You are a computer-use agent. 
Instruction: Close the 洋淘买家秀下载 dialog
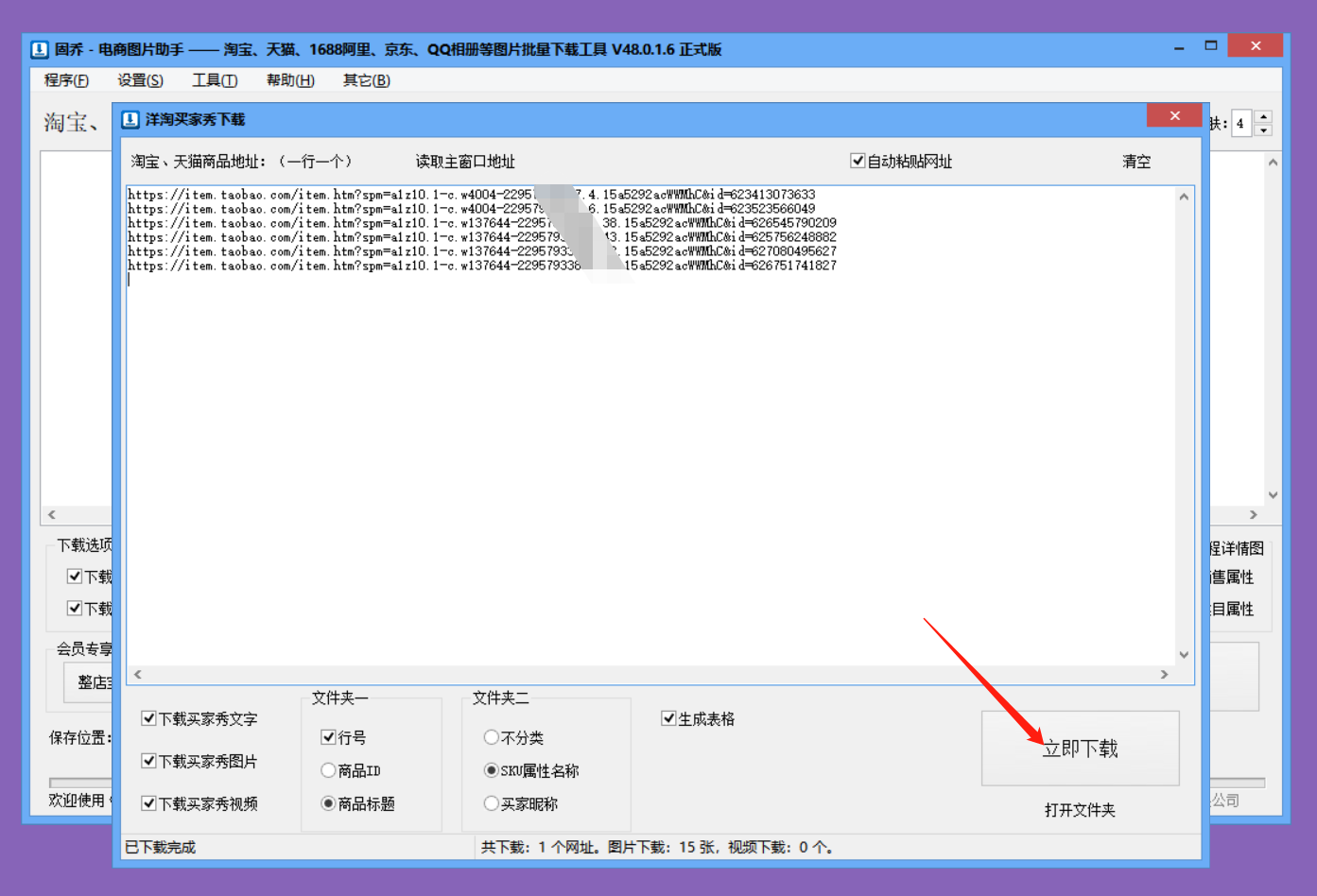pyautogui.click(x=1174, y=115)
